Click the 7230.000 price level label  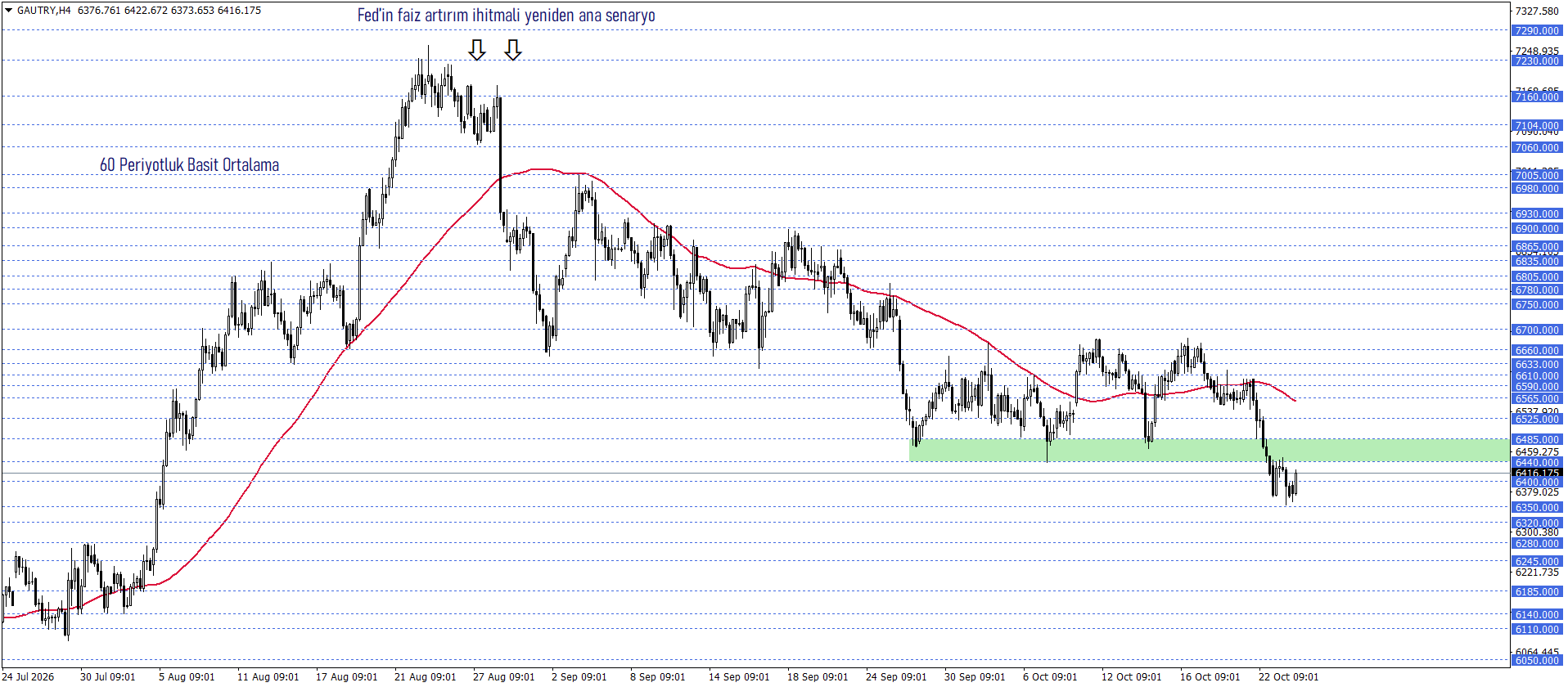(1537, 61)
